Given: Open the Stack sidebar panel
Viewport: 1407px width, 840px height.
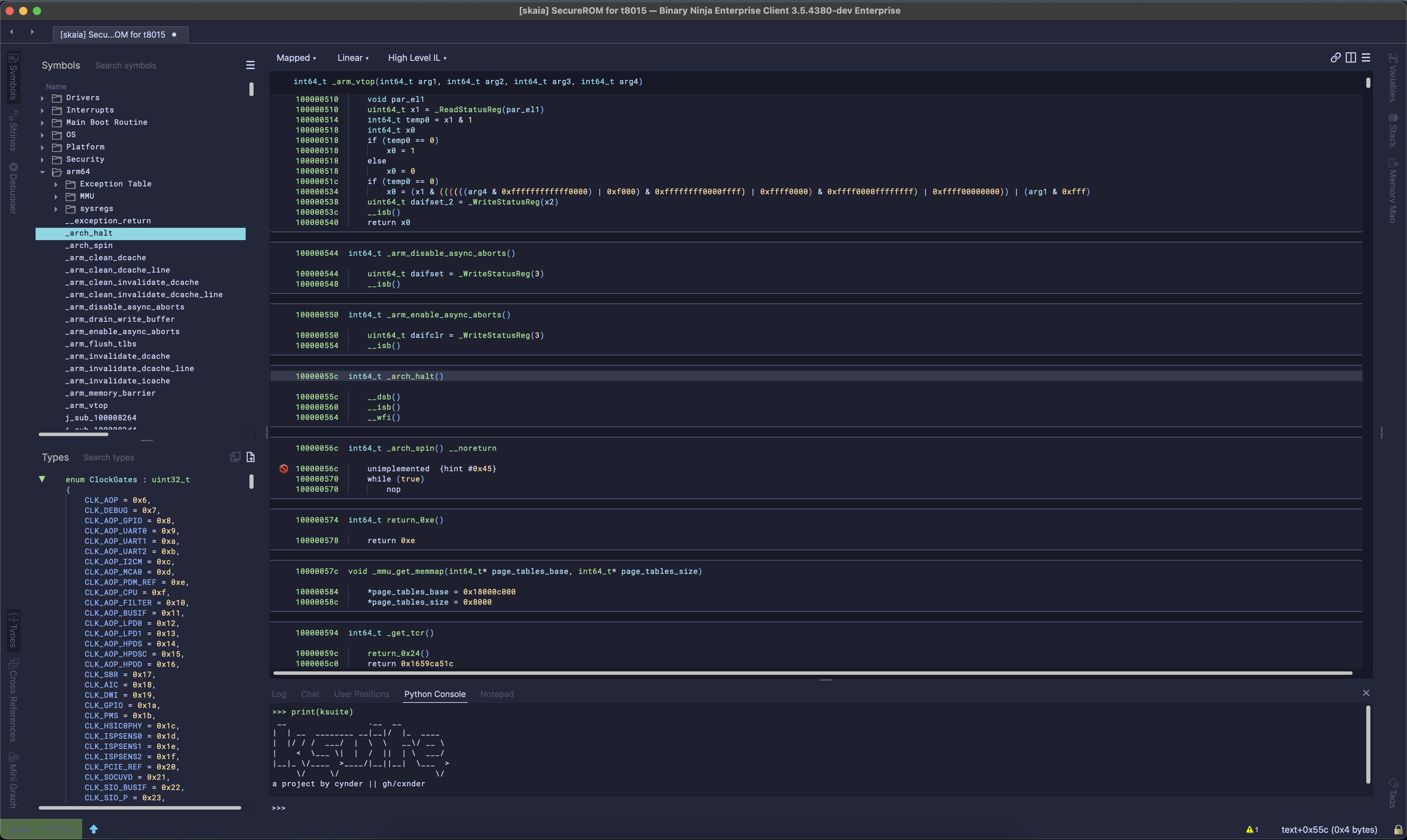Looking at the screenshot, I should (x=1393, y=130).
